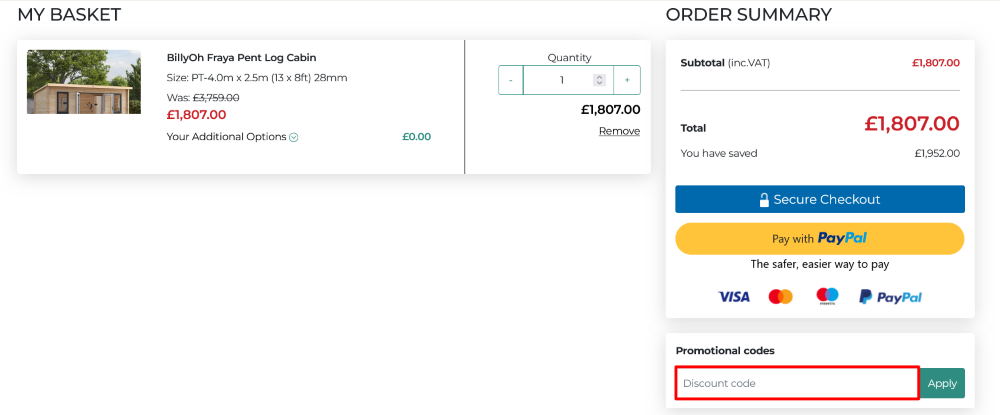
Task: Click the additional options price £0.00
Action: [x=416, y=136]
